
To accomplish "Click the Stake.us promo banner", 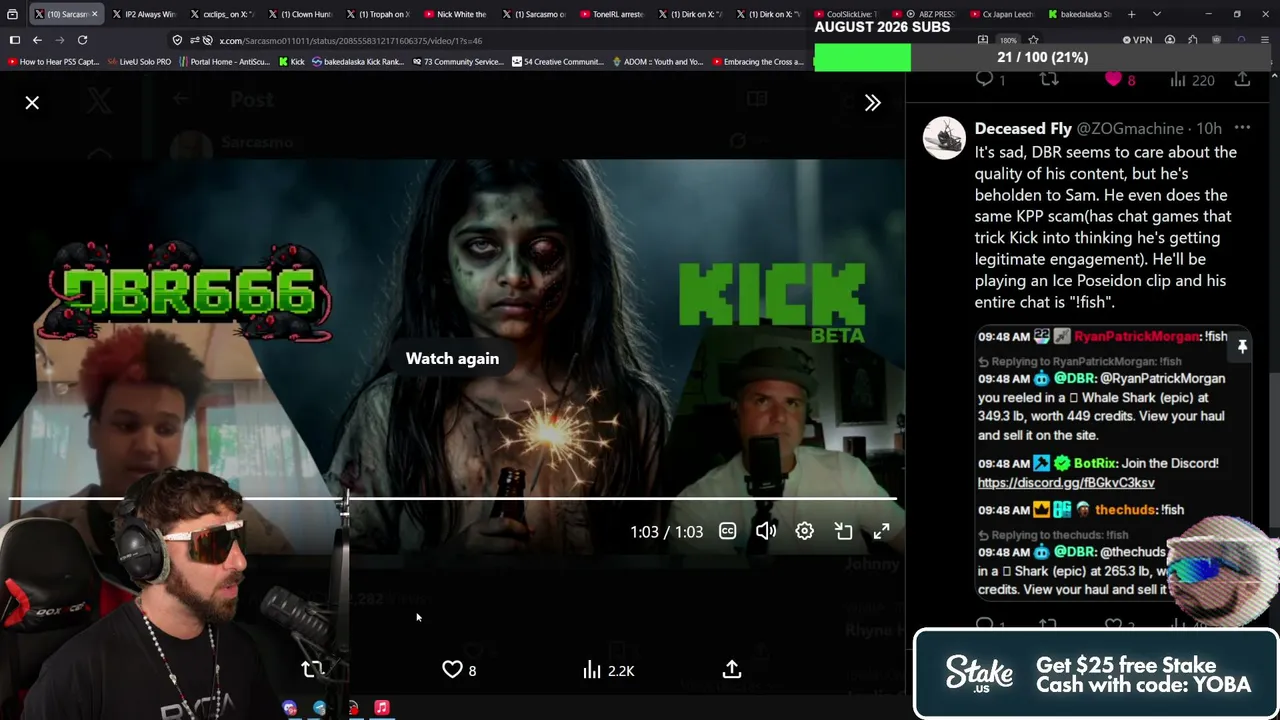I will tap(1096, 674).
